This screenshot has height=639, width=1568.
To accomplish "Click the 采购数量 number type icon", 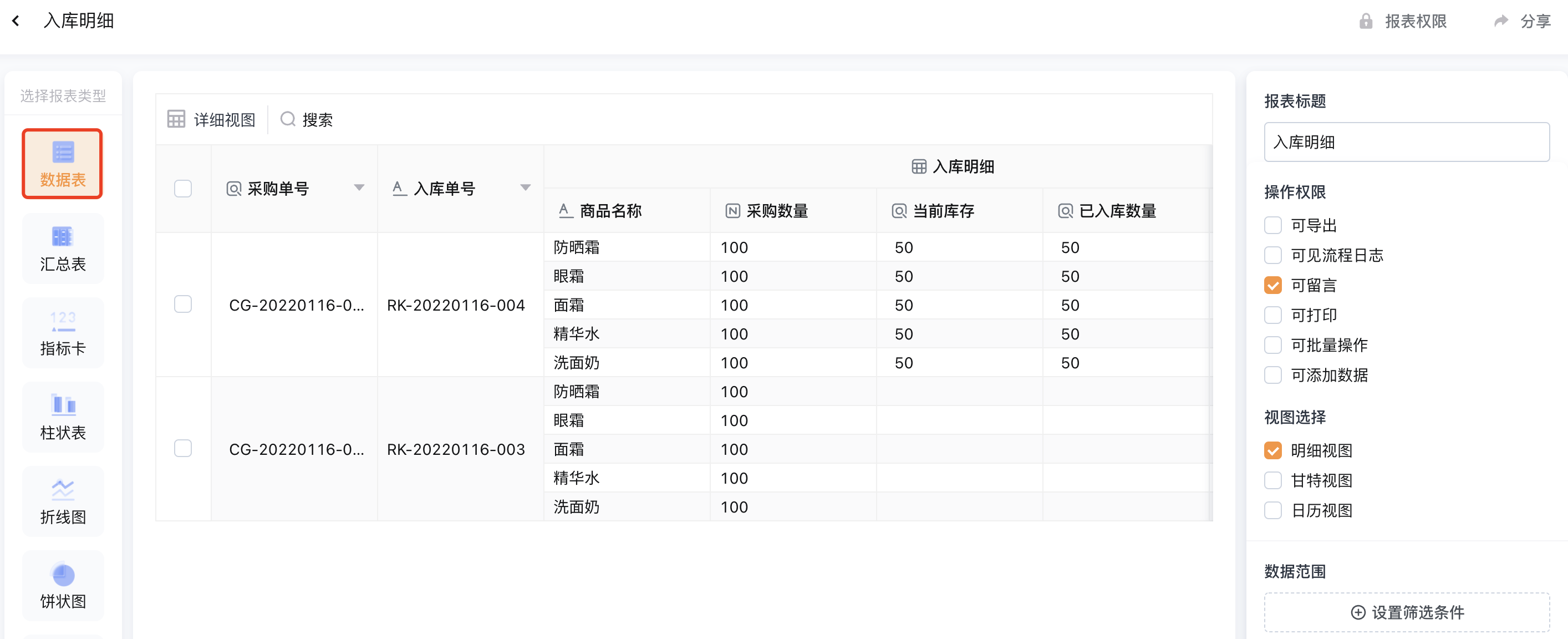I will 732,211.
